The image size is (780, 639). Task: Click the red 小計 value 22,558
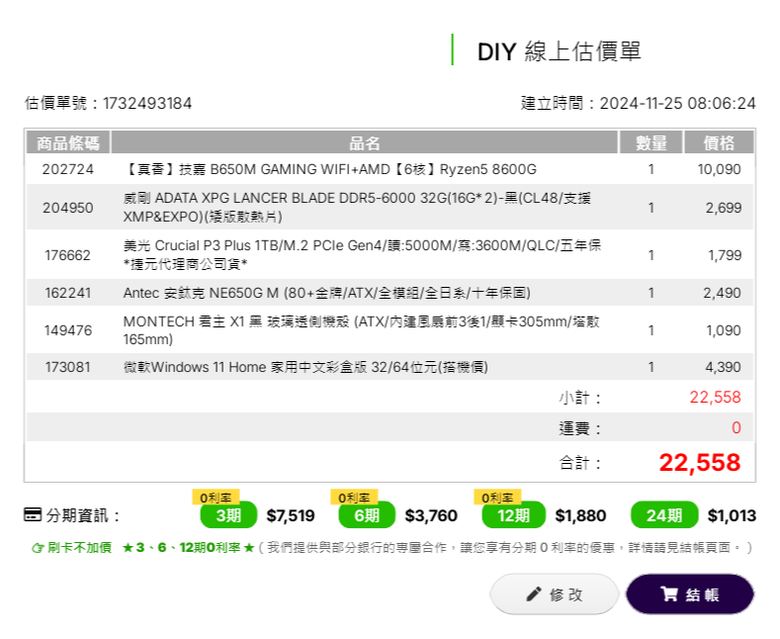tap(715, 397)
